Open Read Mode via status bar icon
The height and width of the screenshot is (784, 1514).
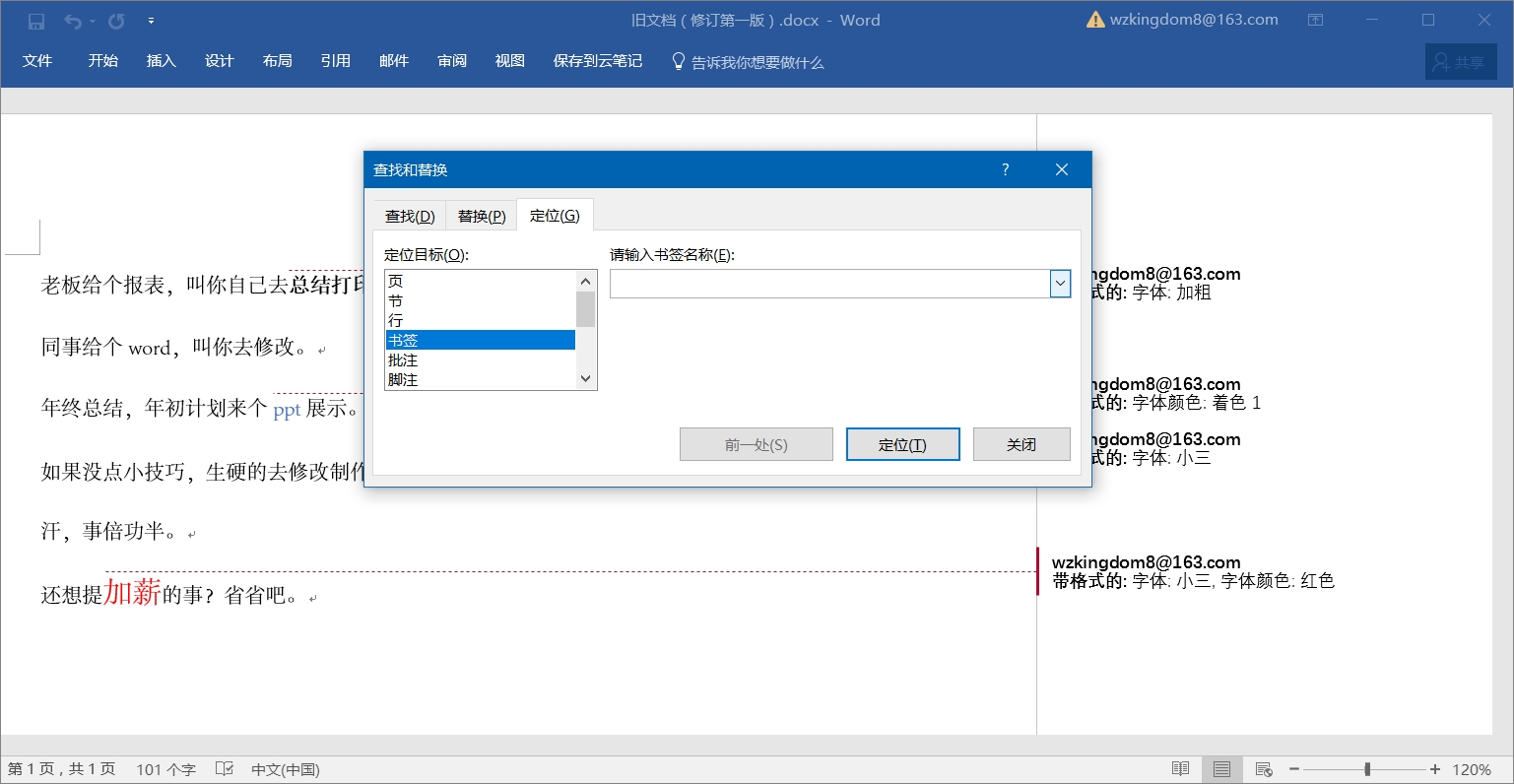tap(1181, 768)
